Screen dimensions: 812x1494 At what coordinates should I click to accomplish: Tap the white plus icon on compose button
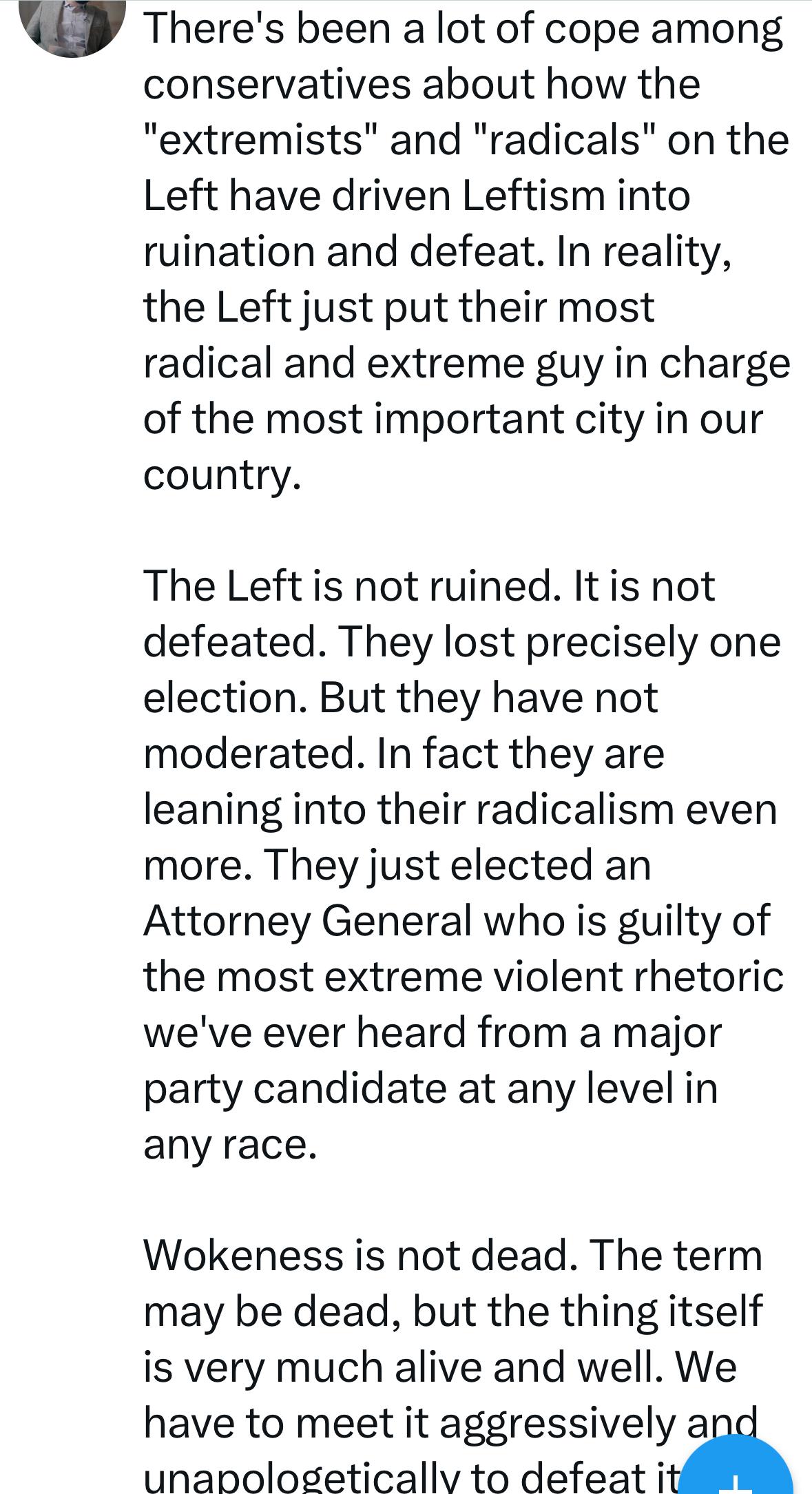coord(736,1484)
